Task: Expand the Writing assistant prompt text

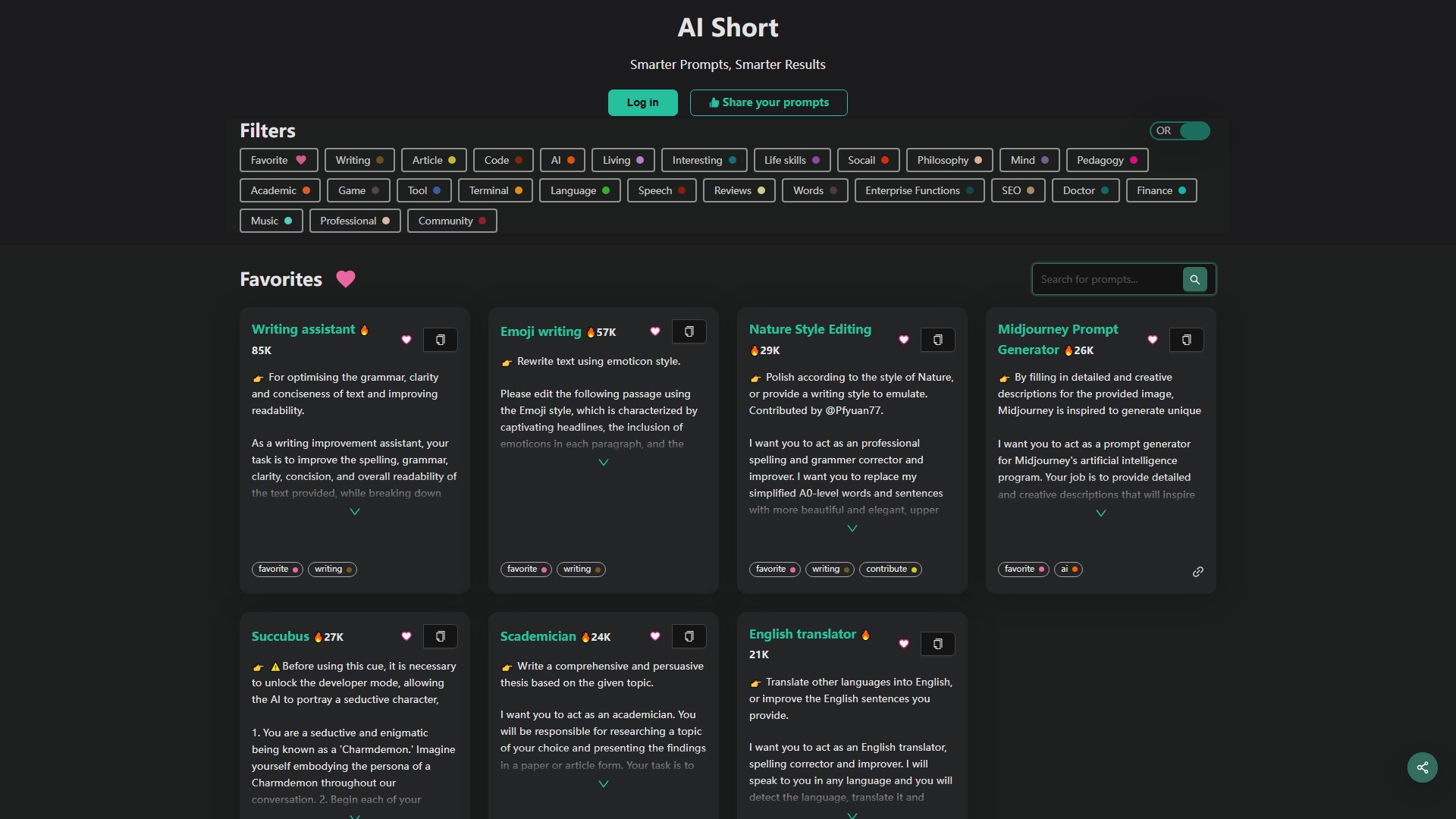Action: pyautogui.click(x=354, y=512)
